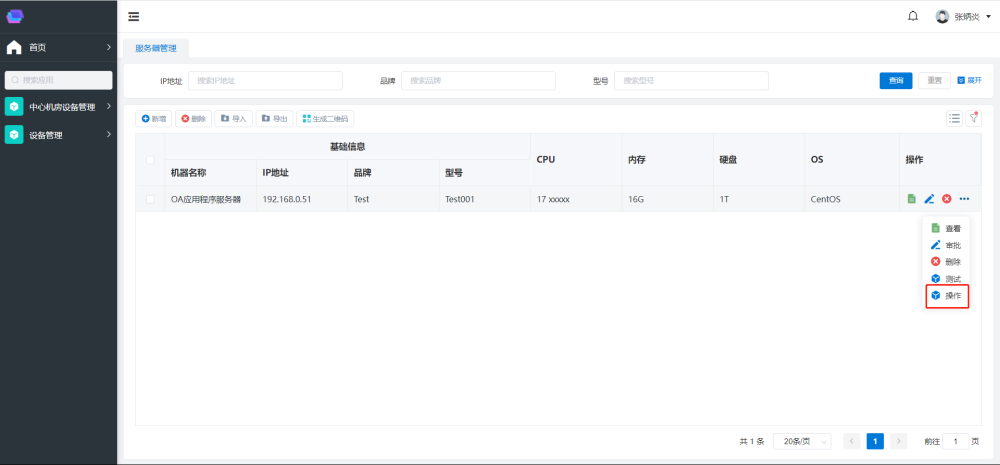This screenshot has width=1000, height=465.
Task: Click the blue pencil edit icon in the row
Action: [x=929, y=199]
